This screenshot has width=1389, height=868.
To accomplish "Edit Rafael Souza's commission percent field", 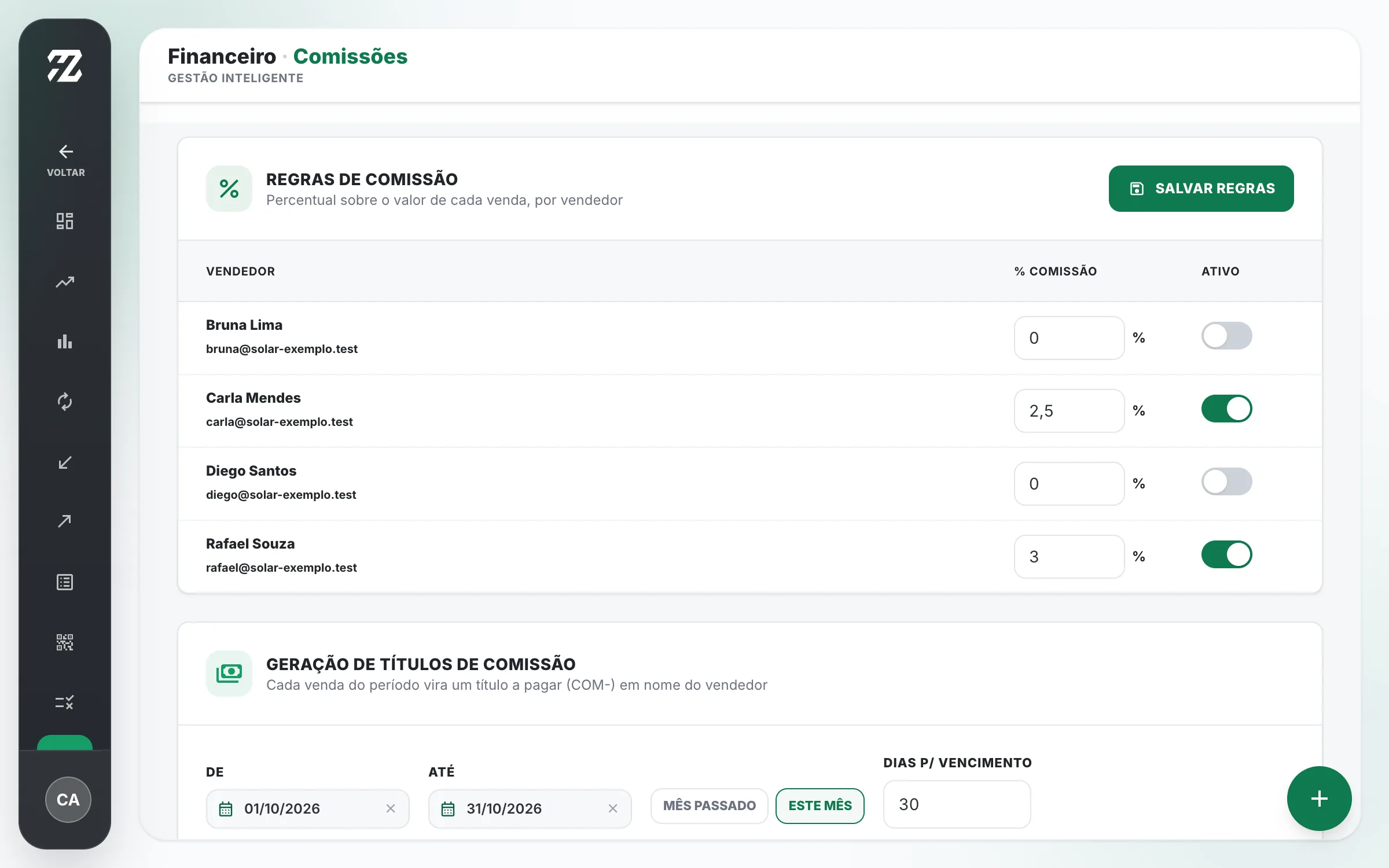I will coord(1069,557).
